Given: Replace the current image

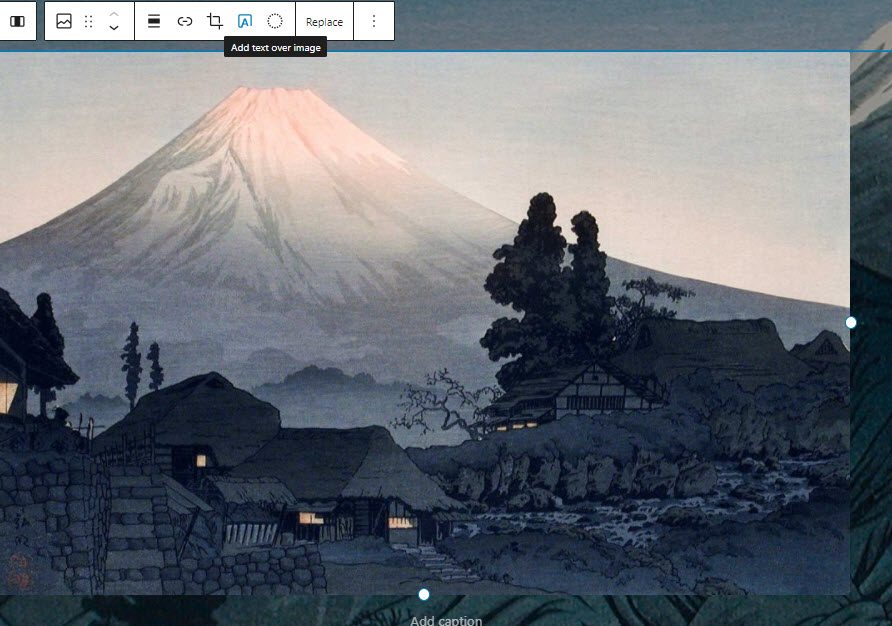Looking at the screenshot, I should pos(323,20).
